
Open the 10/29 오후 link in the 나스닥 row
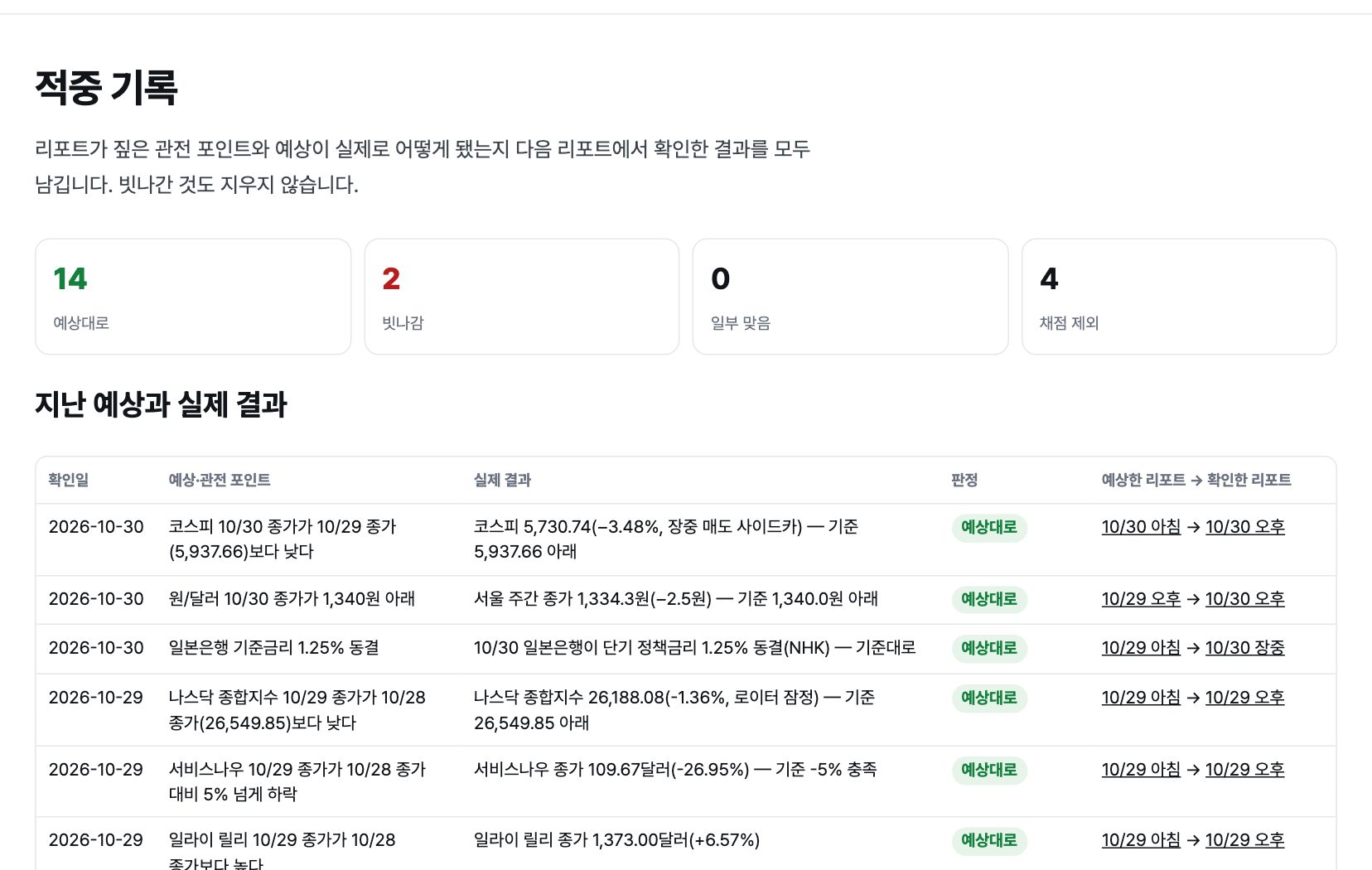1244,698
